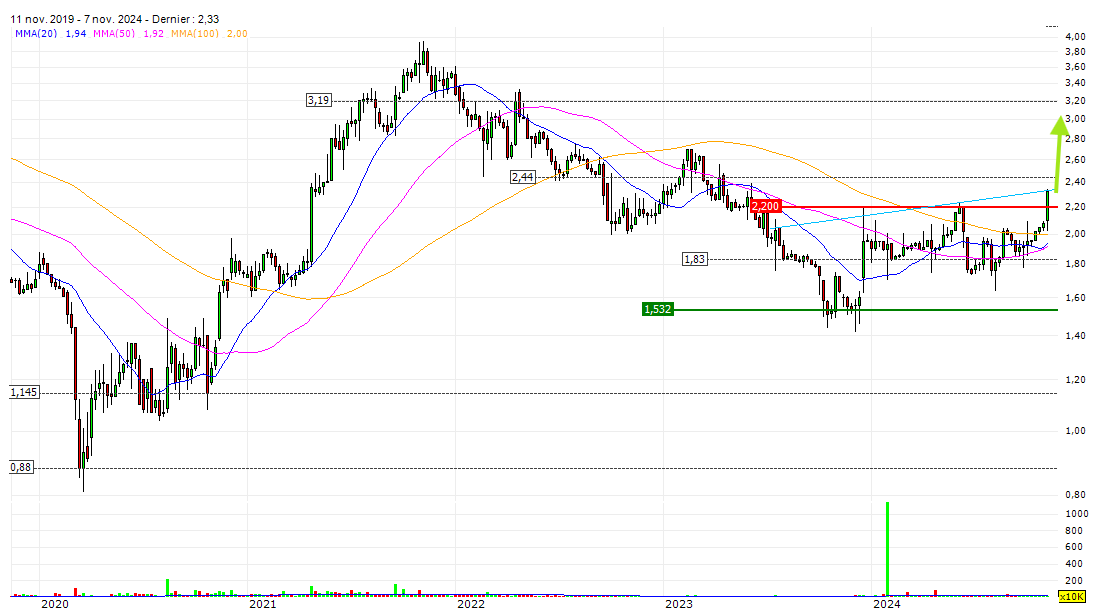
Task: Click the 0,88 price level label
Action: (x=21, y=467)
